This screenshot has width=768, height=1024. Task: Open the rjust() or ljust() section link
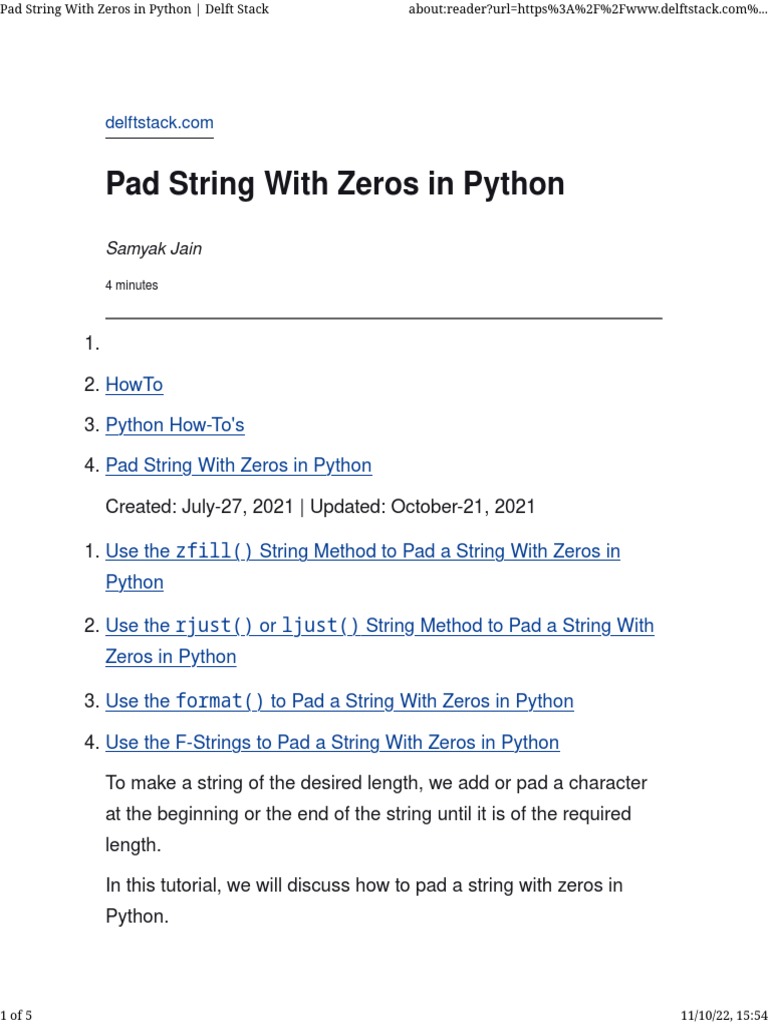coord(379,626)
